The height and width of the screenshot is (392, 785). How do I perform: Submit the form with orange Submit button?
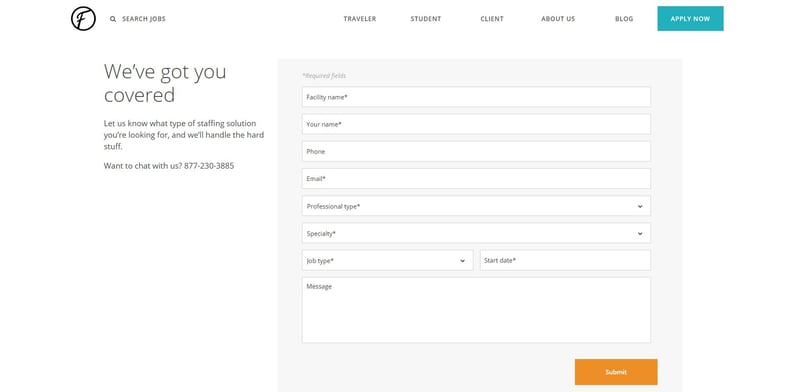pos(616,372)
